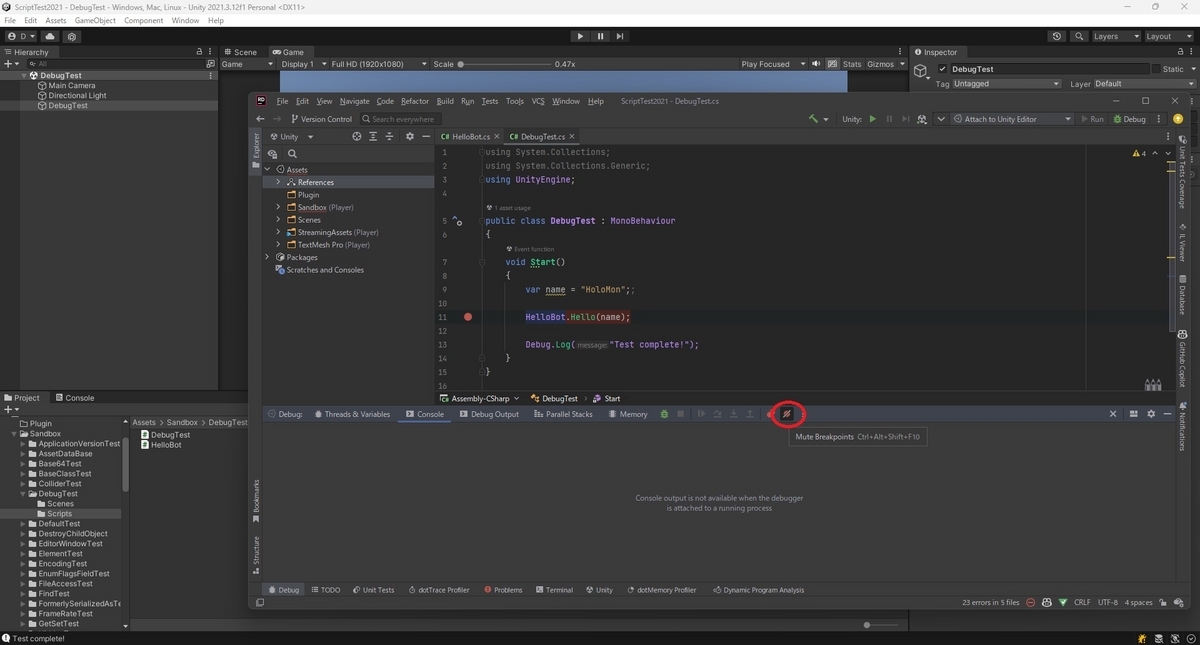Open the Unity Layers dropdown

pos(1115,36)
